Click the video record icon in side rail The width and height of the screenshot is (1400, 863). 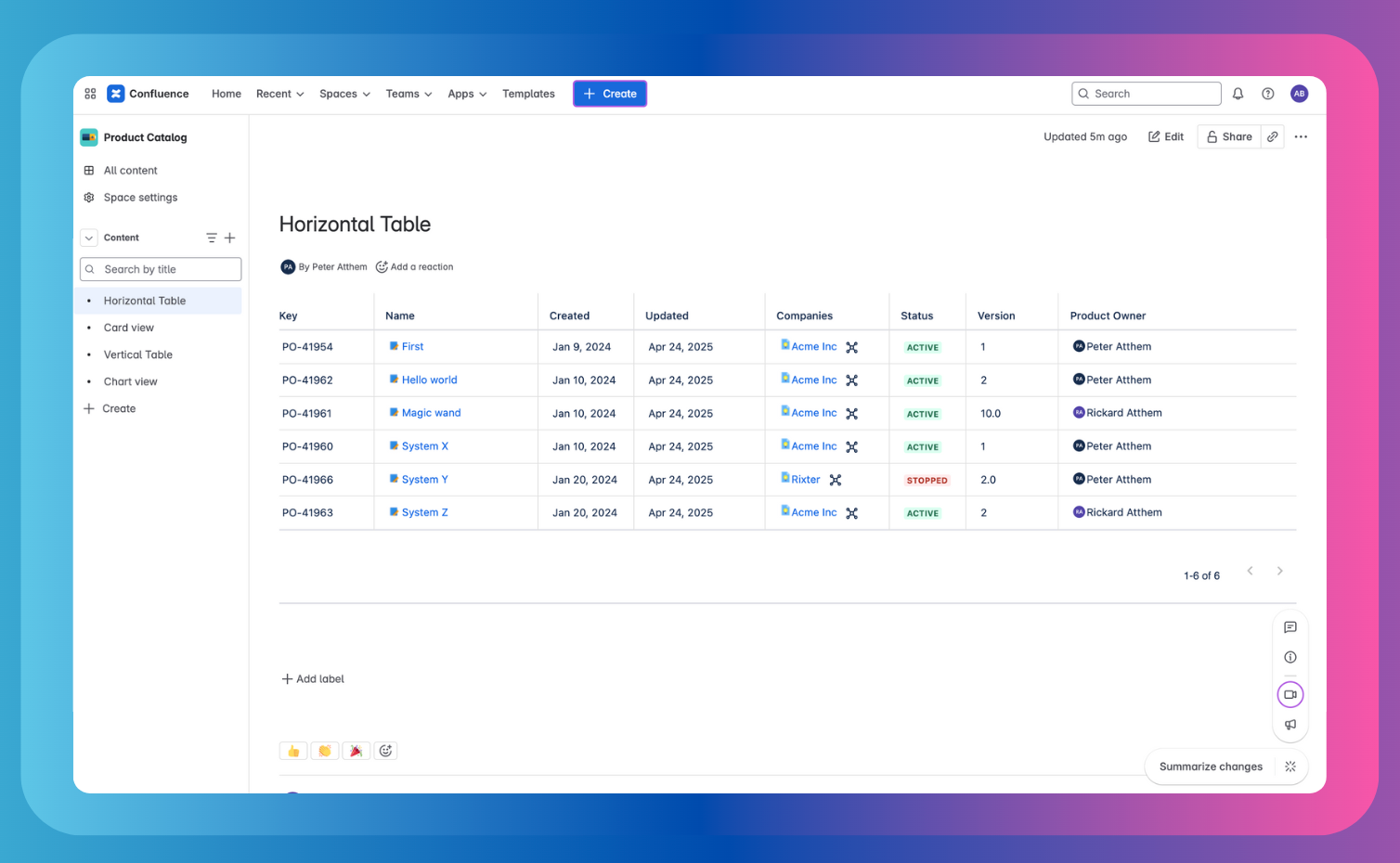[1290, 694]
